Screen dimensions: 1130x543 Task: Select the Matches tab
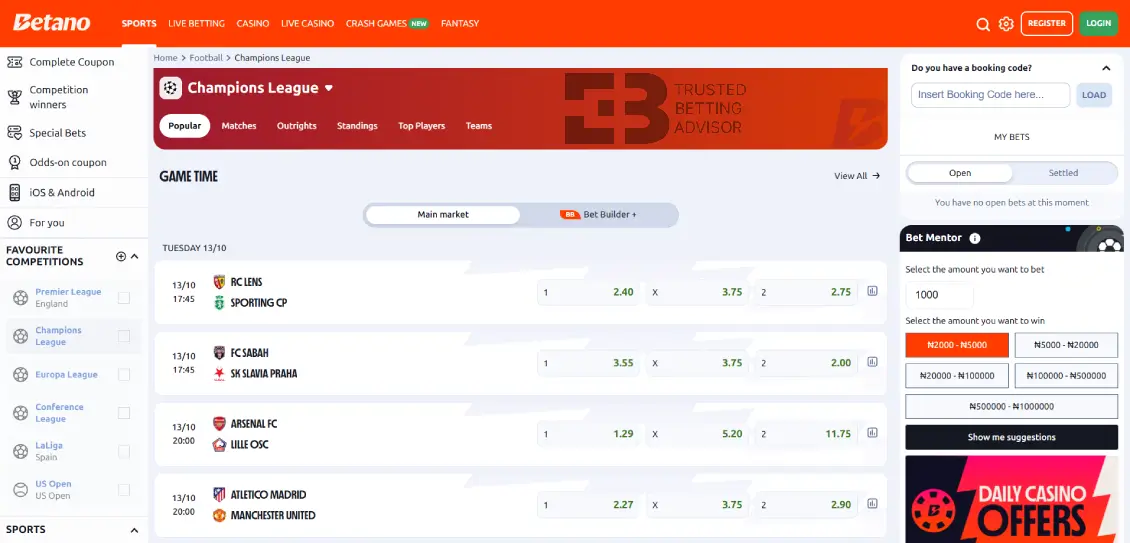(239, 125)
